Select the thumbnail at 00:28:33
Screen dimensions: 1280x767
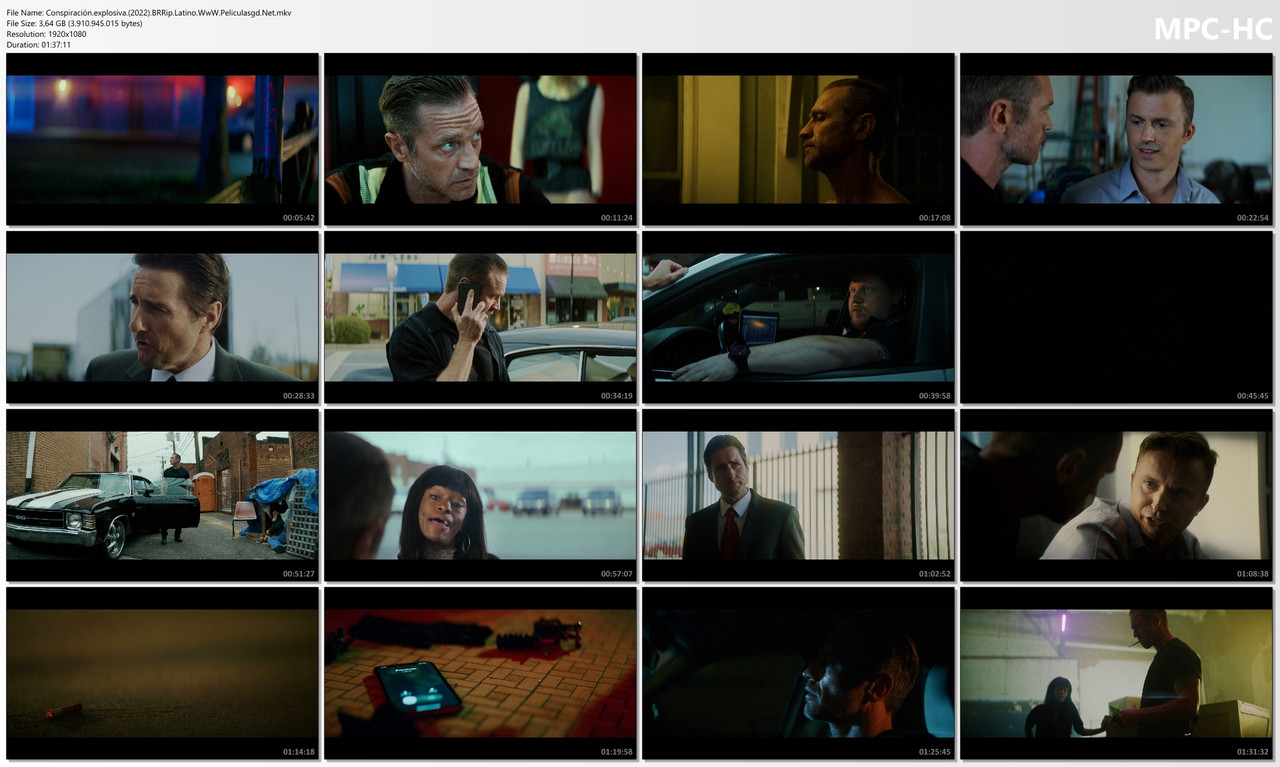click(162, 317)
